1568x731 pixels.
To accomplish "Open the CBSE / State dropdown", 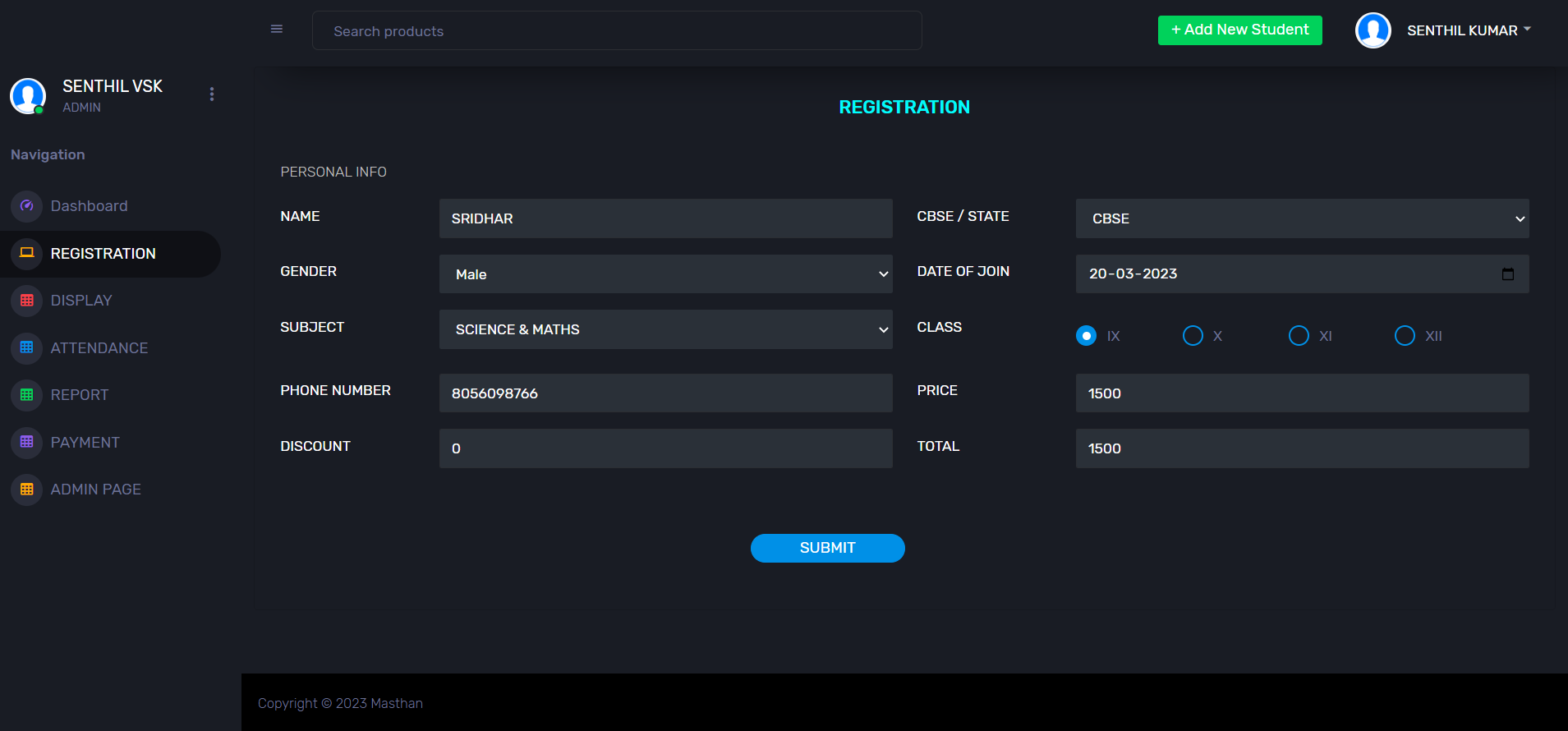I will pos(1302,218).
